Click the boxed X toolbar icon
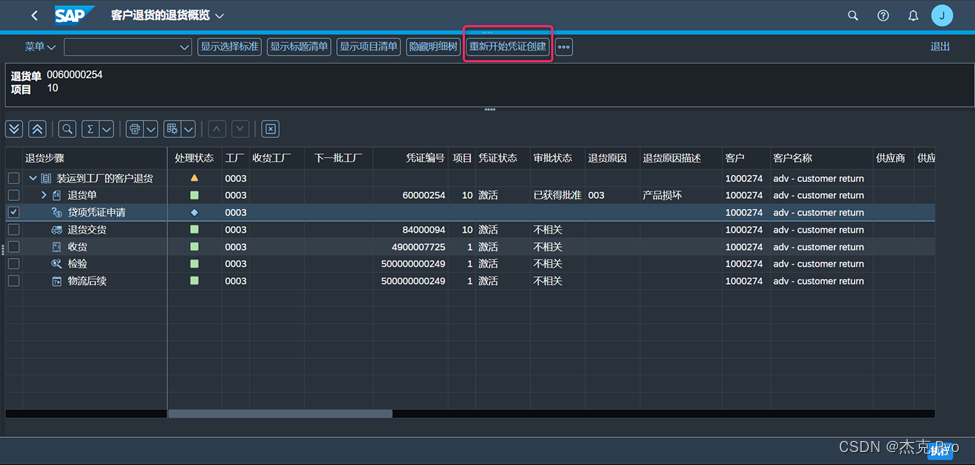The width and height of the screenshot is (975, 465). click(270, 129)
